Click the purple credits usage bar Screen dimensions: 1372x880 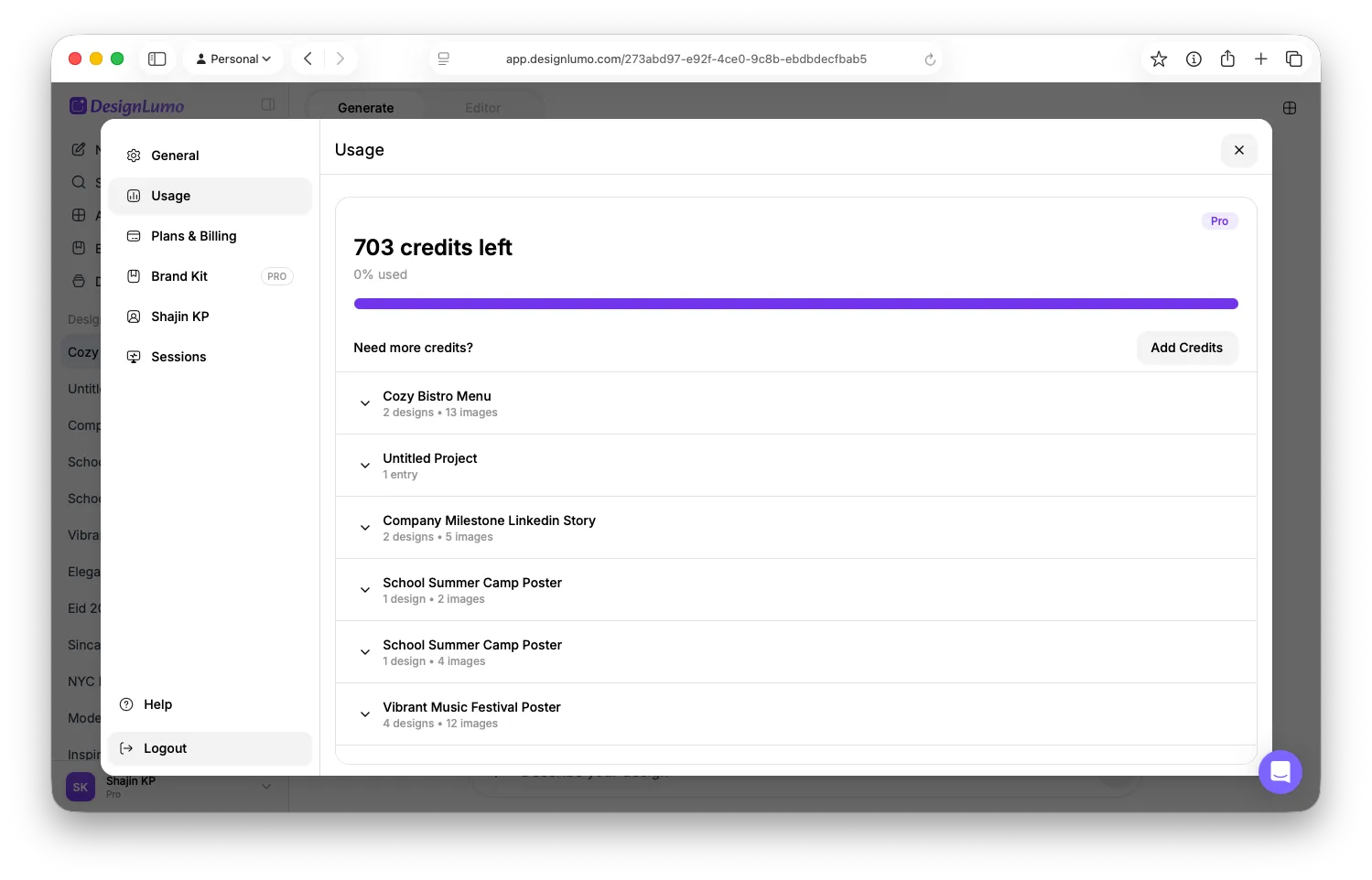click(x=796, y=304)
